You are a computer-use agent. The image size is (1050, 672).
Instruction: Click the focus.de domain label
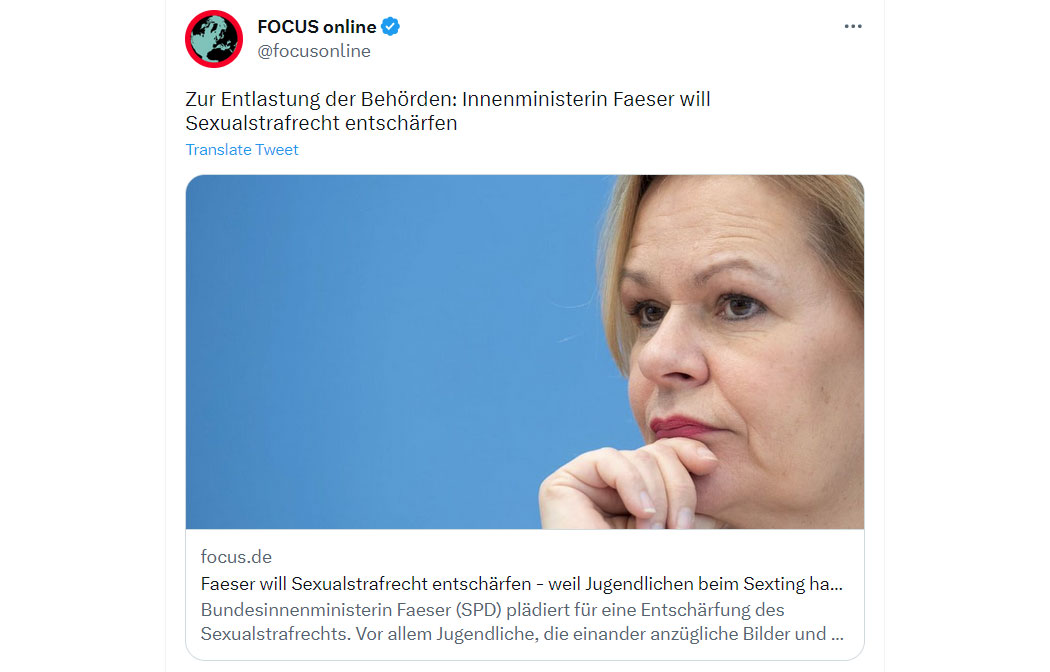tap(236, 557)
